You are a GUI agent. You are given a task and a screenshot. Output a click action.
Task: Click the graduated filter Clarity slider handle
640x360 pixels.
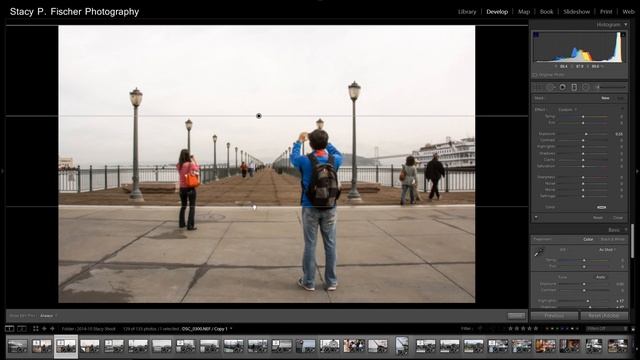coord(583,160)
